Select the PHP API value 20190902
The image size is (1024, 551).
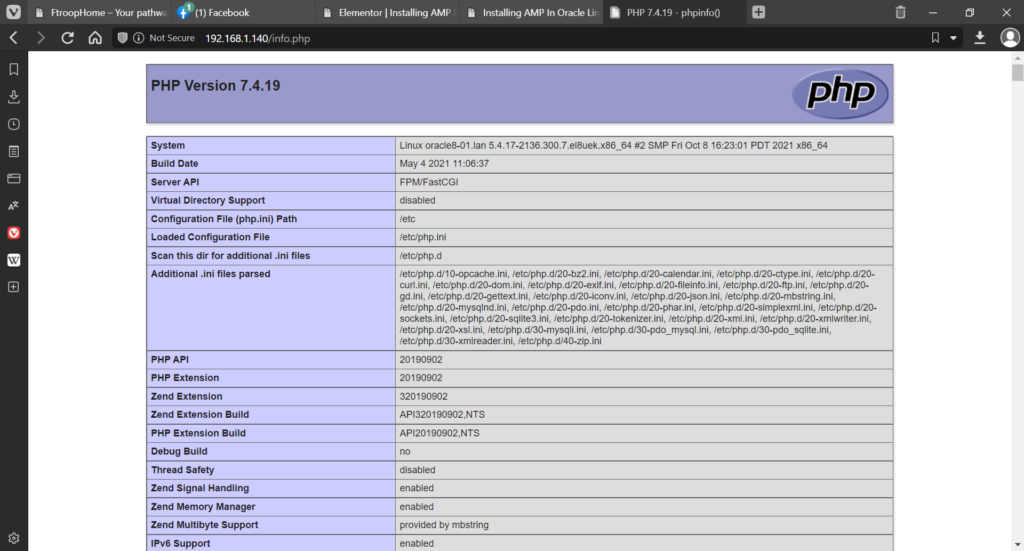click(421, 360)
